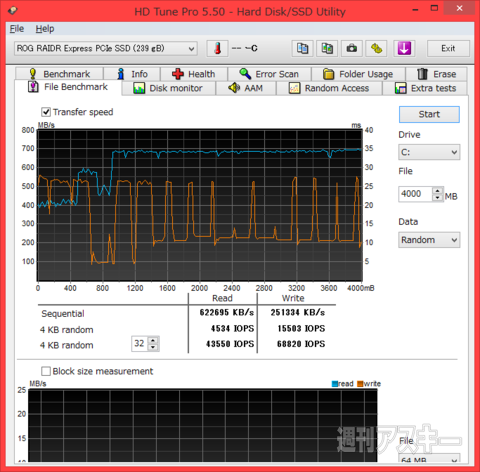
Task: Open the Health tab
Action: [x=194, y=74]
